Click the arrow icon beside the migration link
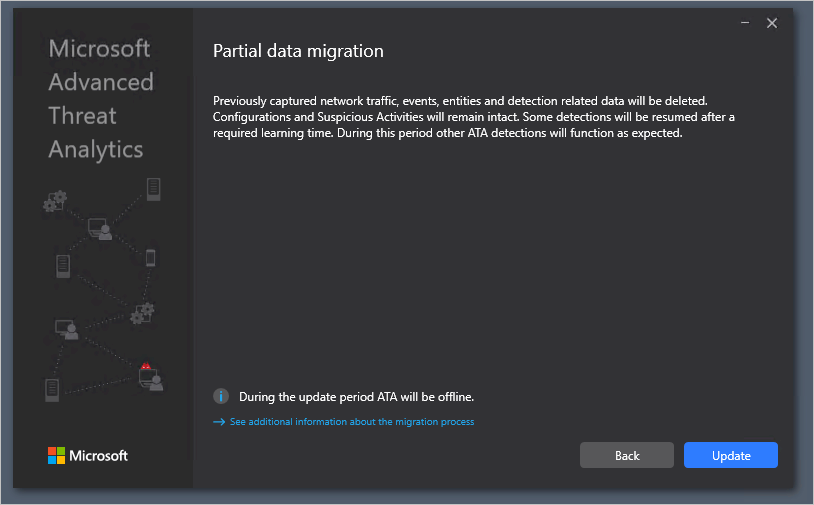This screenshot has width=814, height=505. point(220,422)
